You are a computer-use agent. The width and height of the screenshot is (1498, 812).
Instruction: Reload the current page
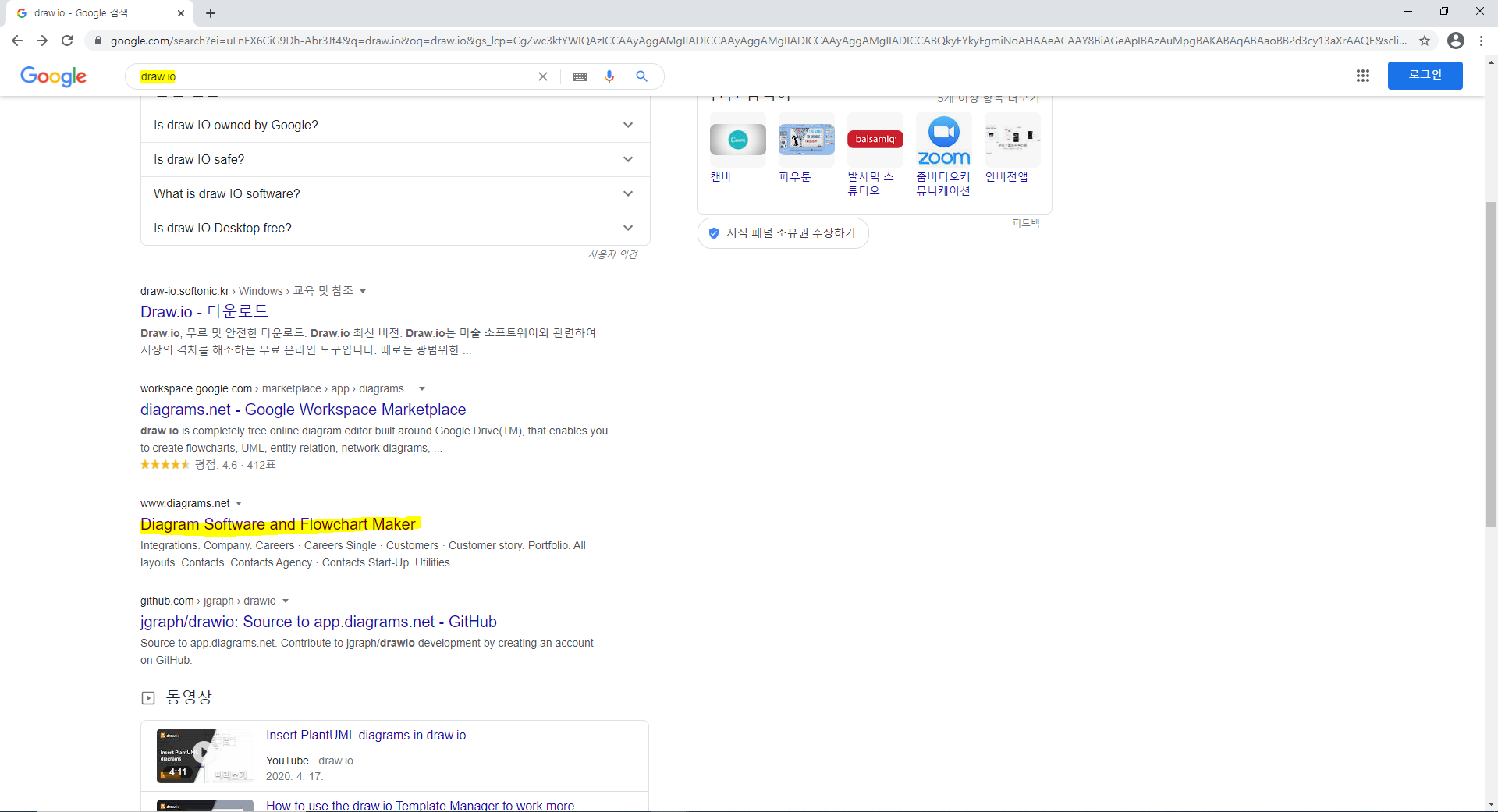(67, 41)
